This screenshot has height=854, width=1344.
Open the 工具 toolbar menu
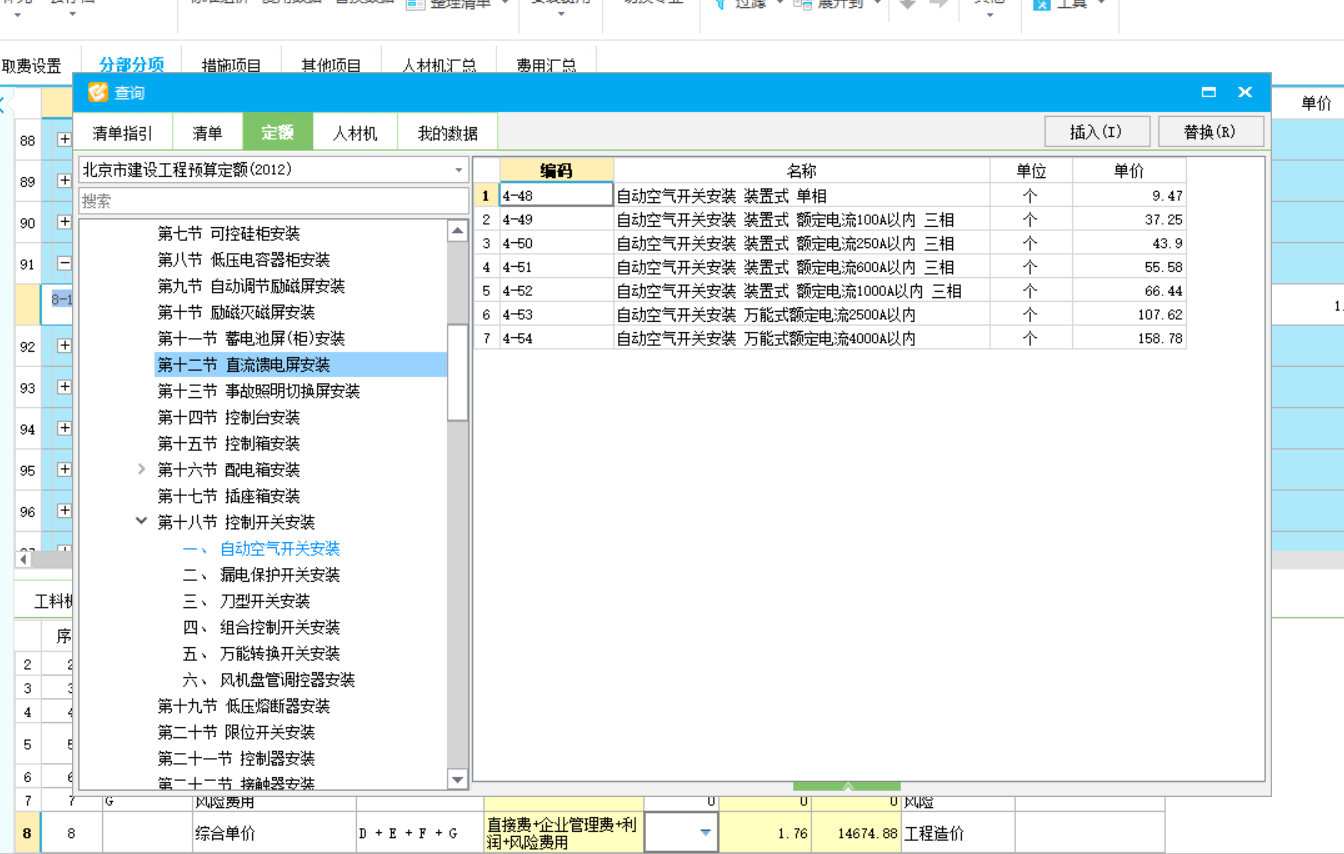click(x=1070, y=4)
